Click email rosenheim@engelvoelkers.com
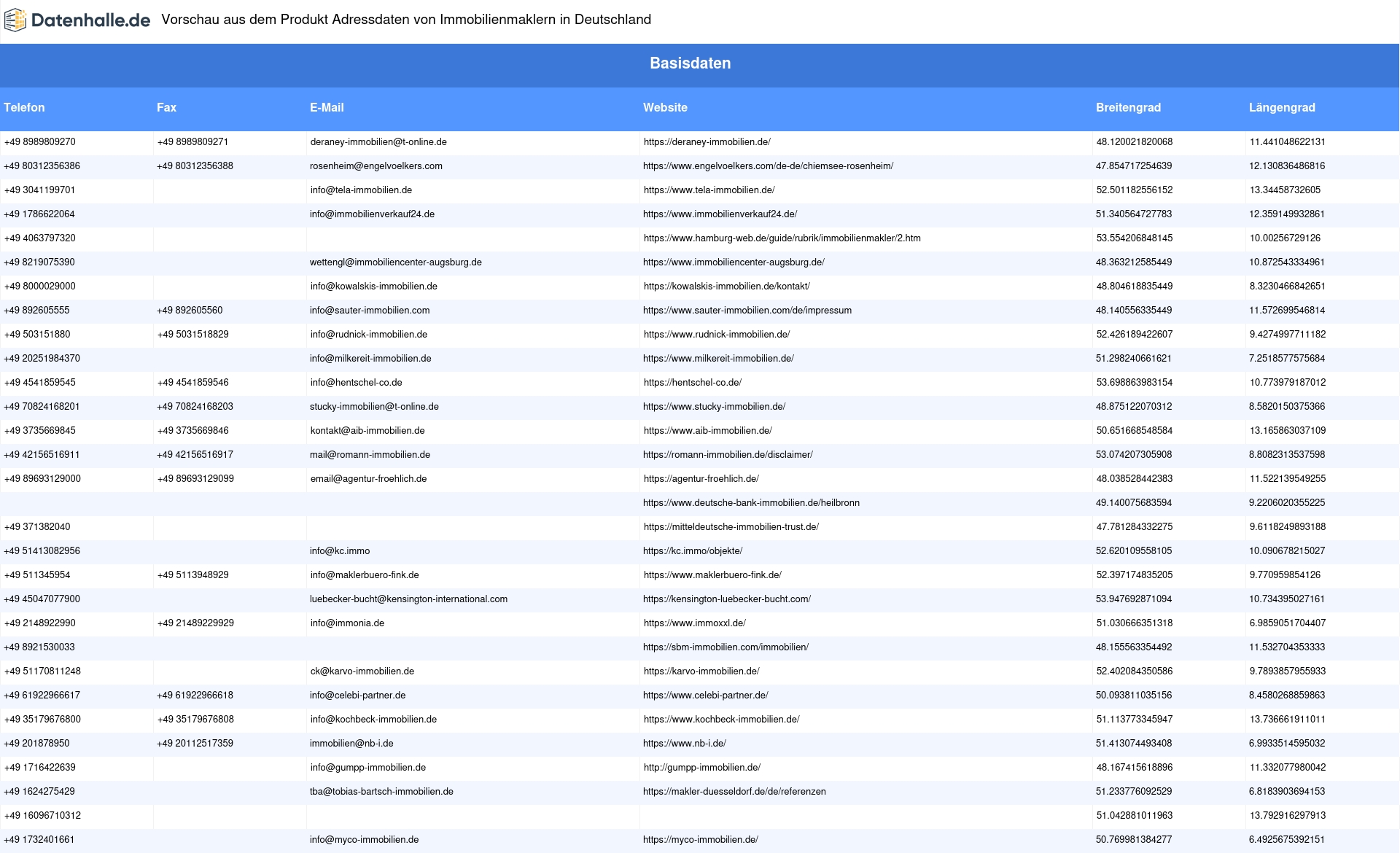The height and width of the screenshot is (853, 1400). tap(376, 166)
